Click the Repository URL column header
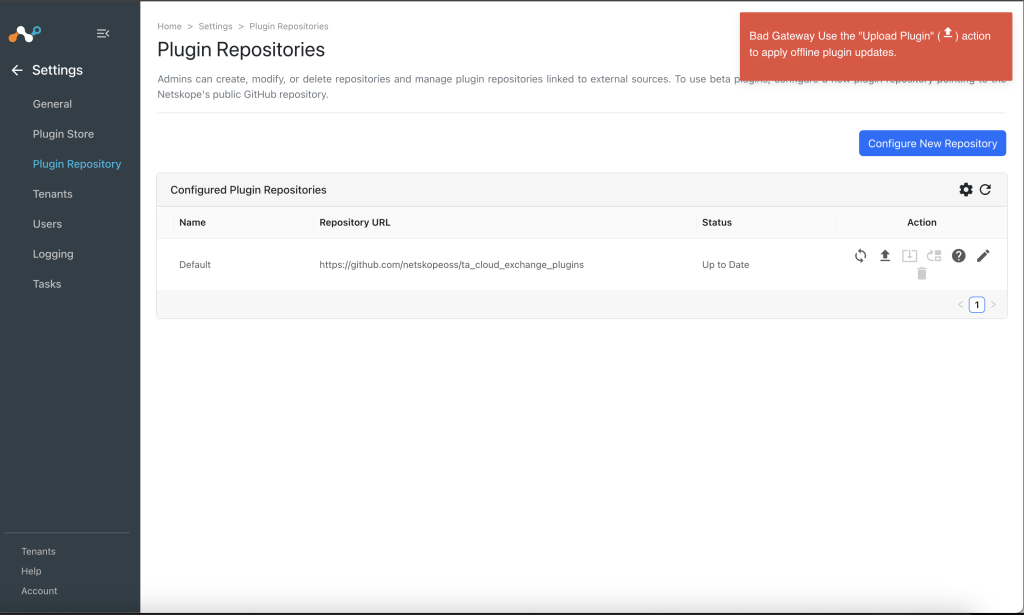 click(x=355, y=222)
